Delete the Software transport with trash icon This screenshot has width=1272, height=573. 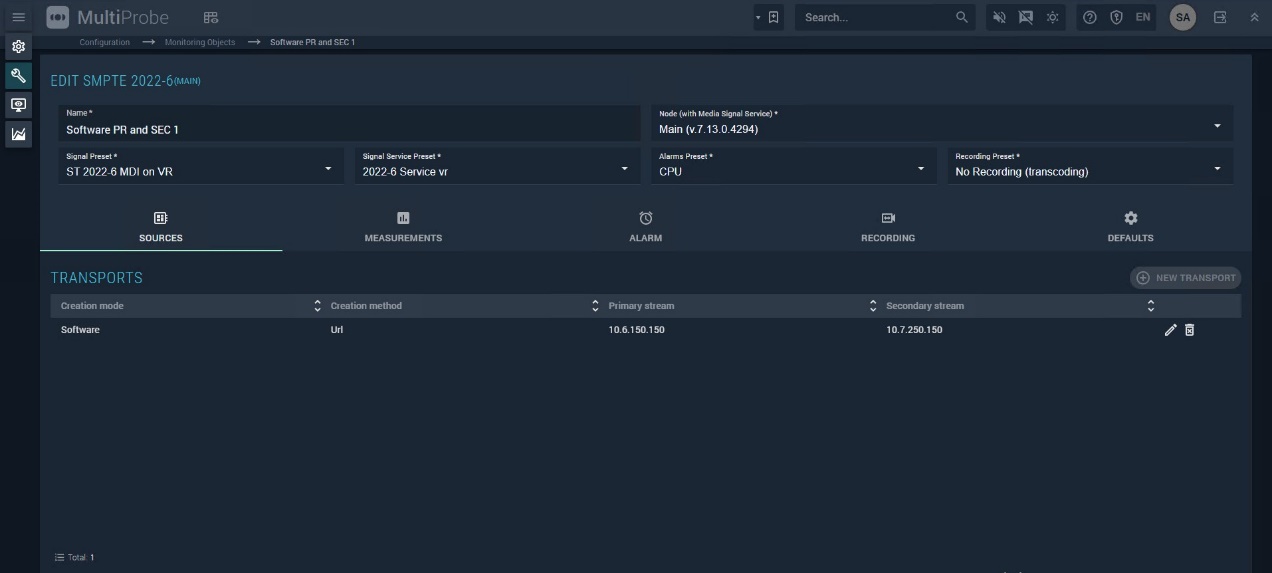pos(1189,330)
